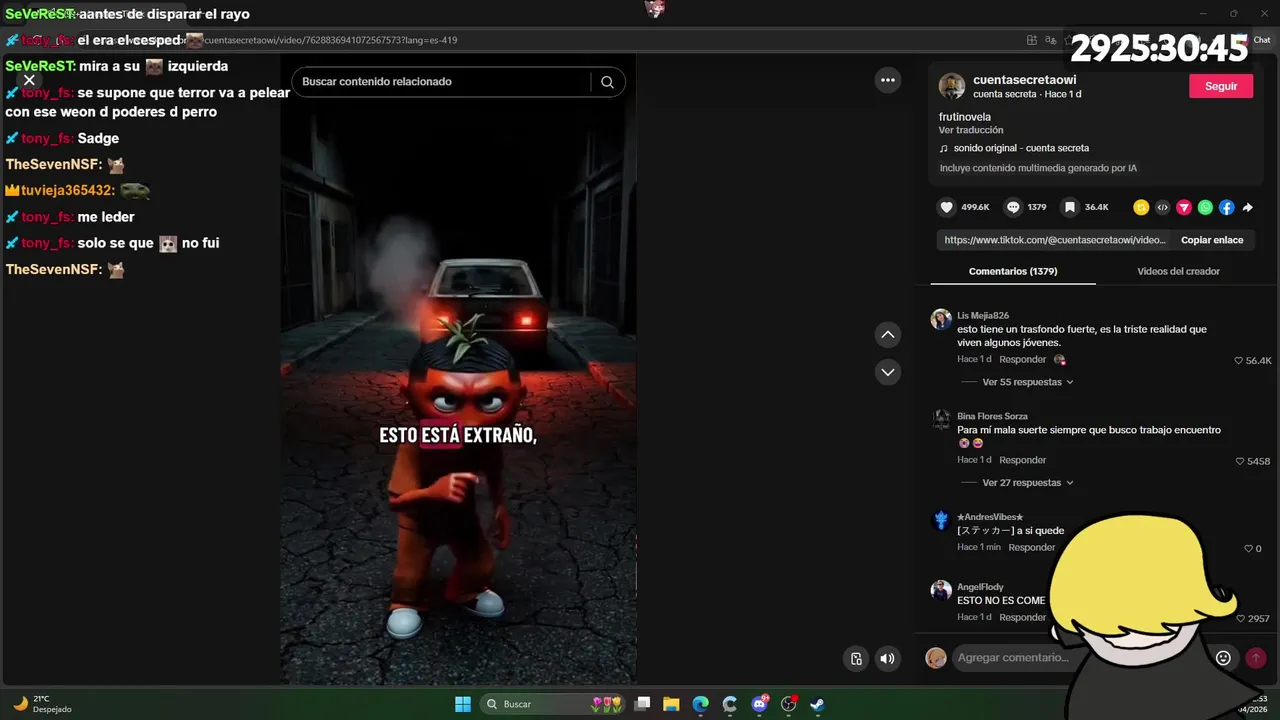Open AngelFlody's profile picture
This screenshot has width=1280, height=720.
pos(941,590)
